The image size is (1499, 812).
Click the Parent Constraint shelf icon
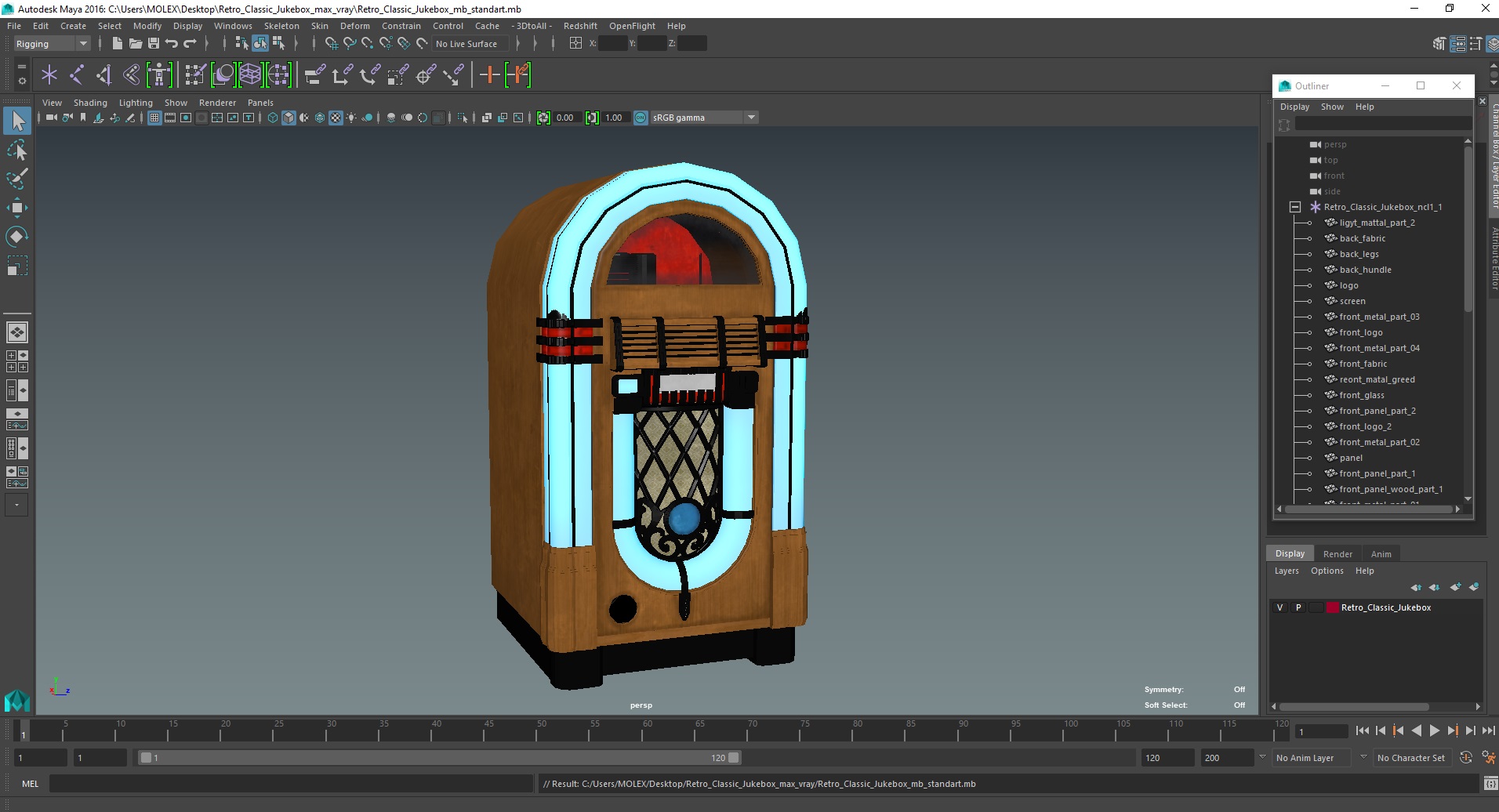point(314,75)
